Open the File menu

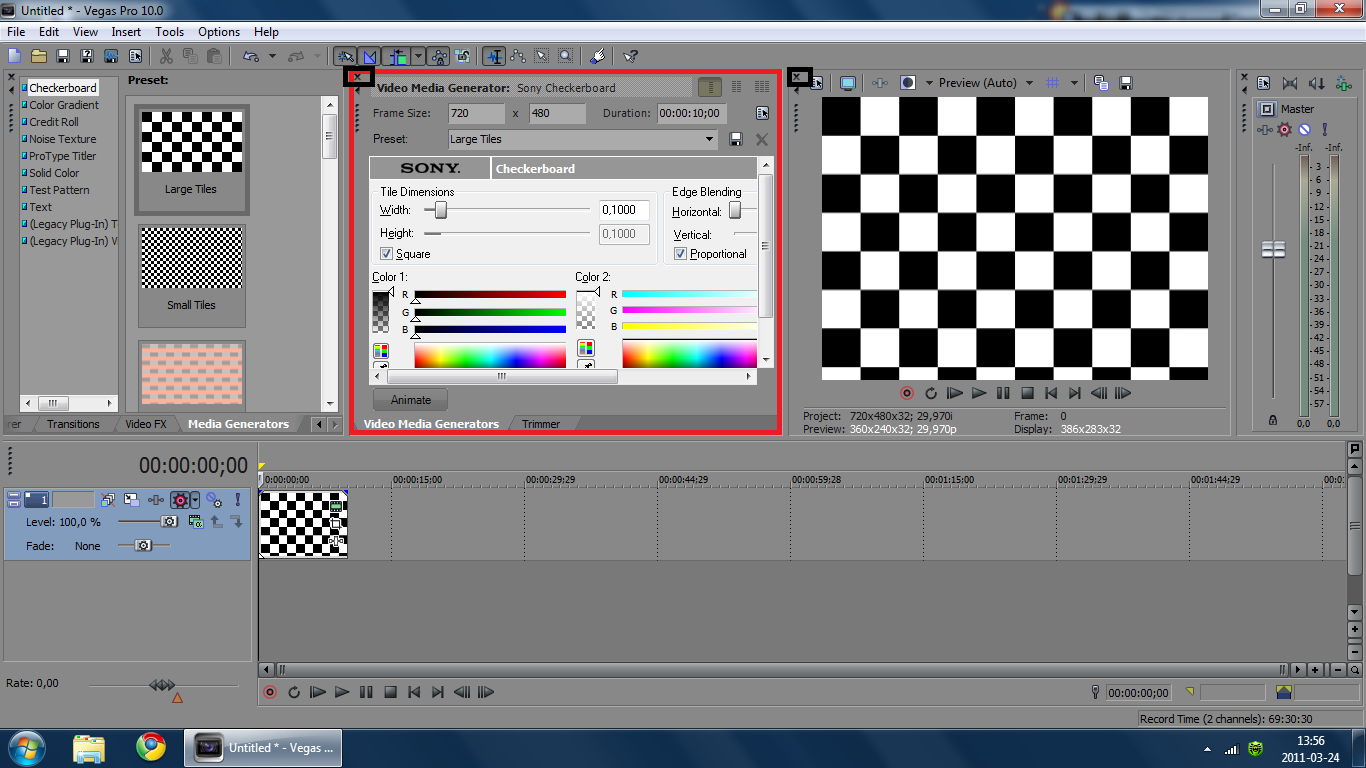[x=16, y=32]
